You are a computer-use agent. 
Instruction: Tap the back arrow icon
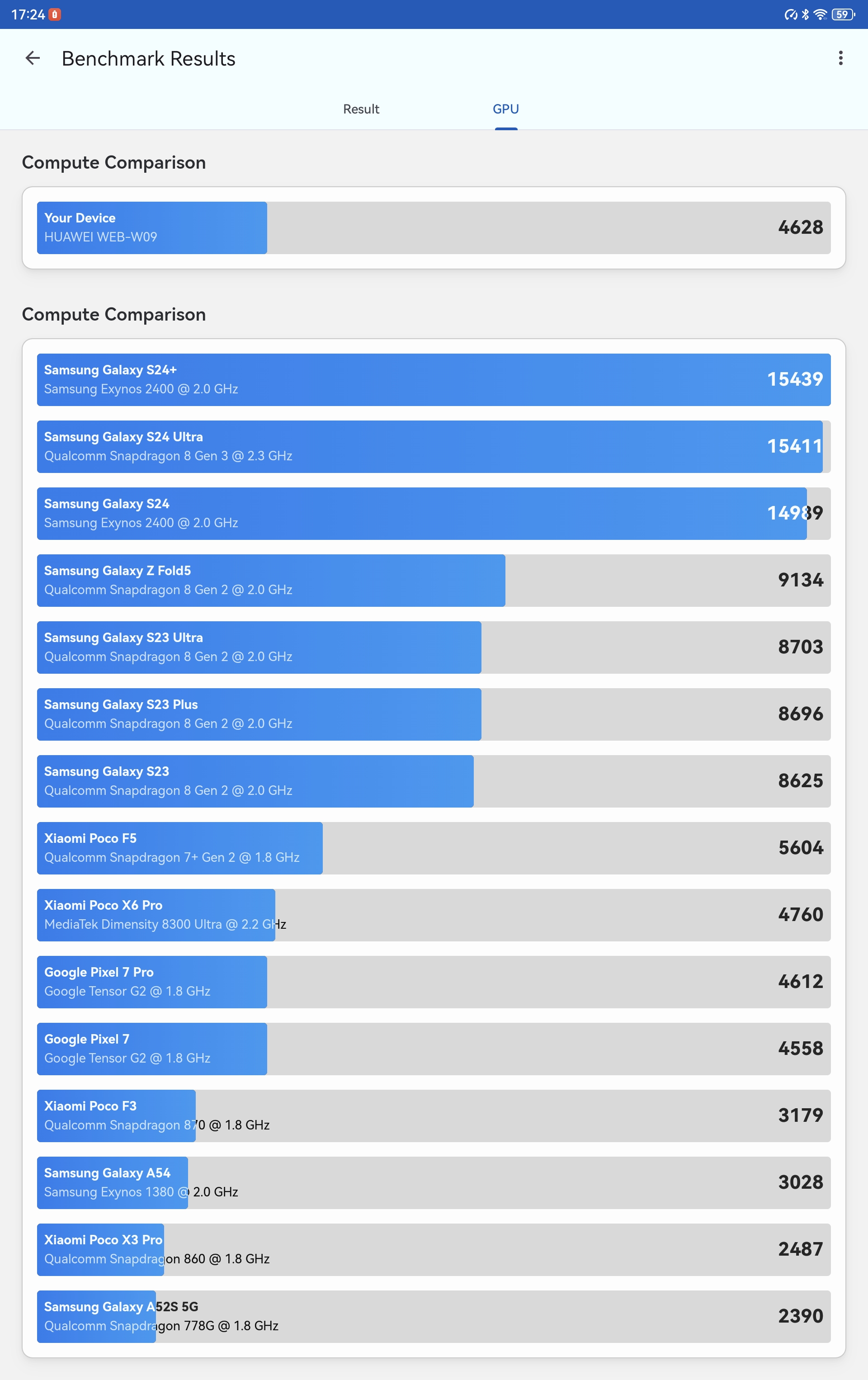click(33, 58)
